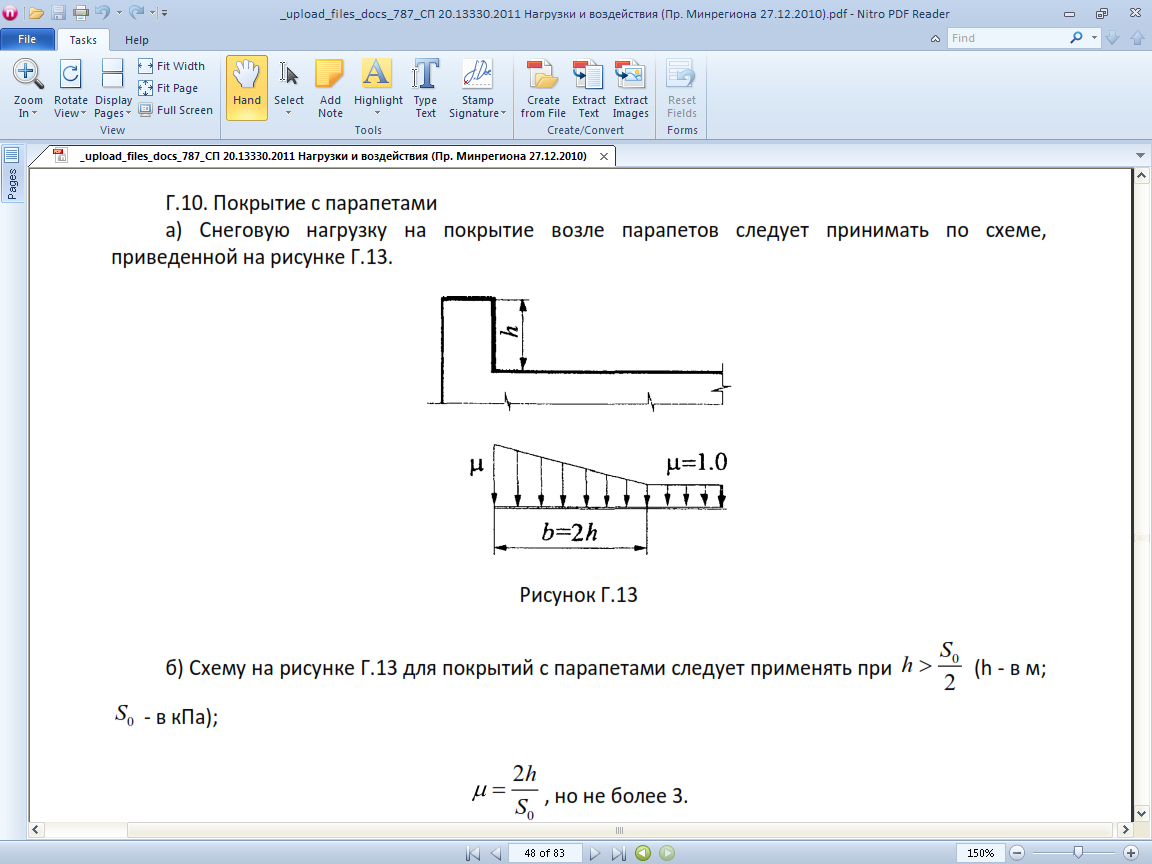Click the Type Text tool
Image resolution: width=1152 pixels, height=864 pixels.
425,87
